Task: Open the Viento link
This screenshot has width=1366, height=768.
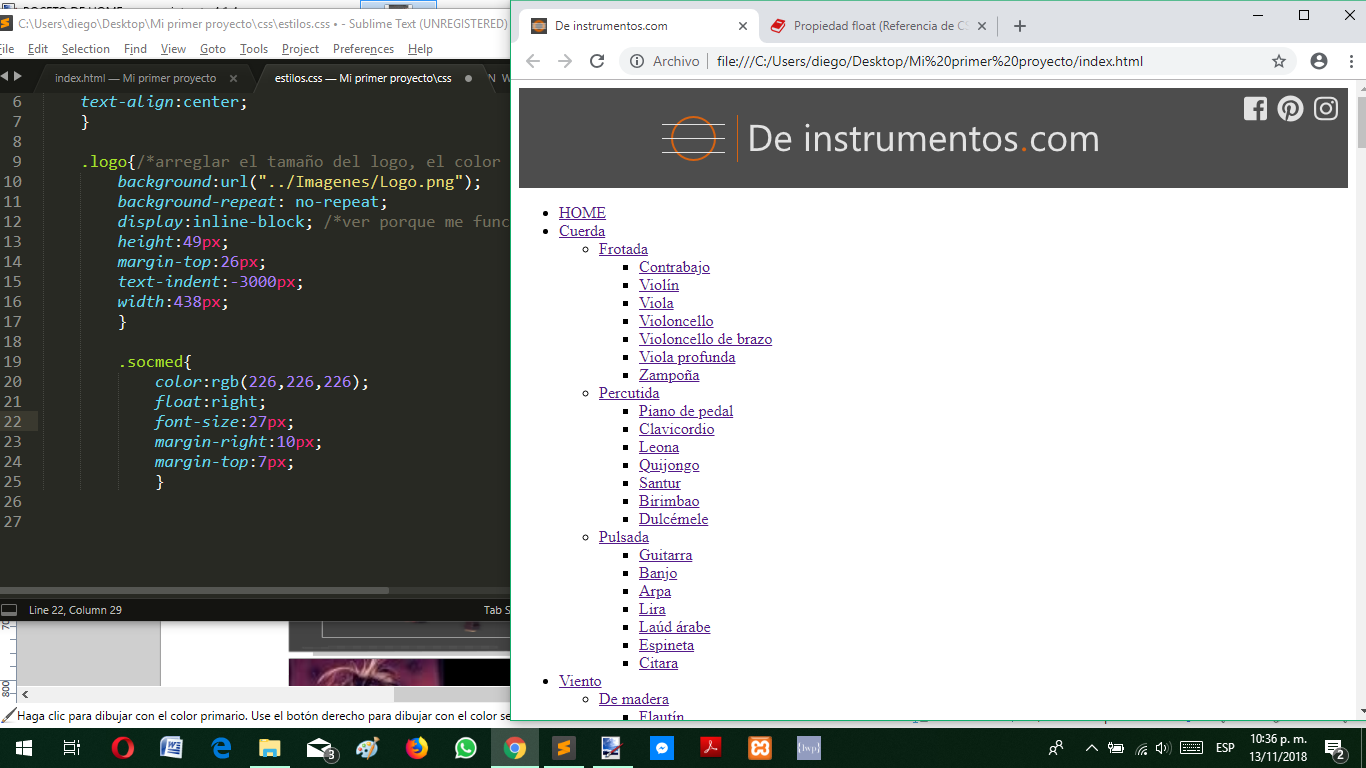Action: coord(580,681)
